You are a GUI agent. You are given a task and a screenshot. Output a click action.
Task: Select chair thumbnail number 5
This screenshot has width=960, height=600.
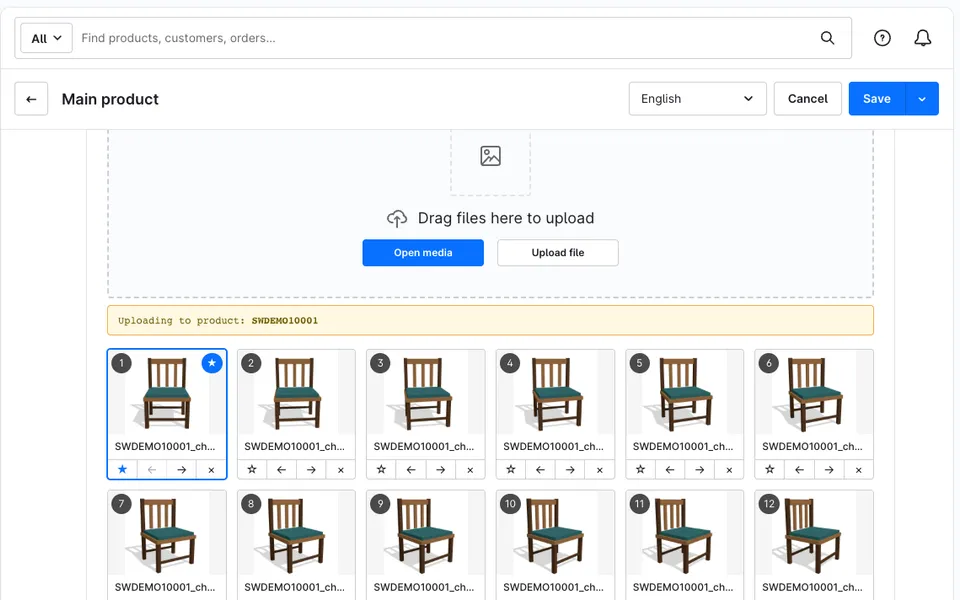pyautogui.click(x=684, y=394)
